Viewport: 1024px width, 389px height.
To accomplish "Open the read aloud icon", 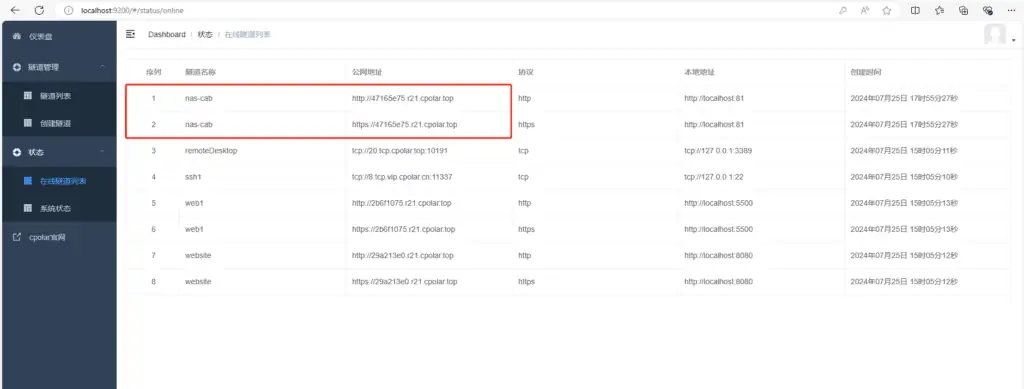I will pos(865,10).
